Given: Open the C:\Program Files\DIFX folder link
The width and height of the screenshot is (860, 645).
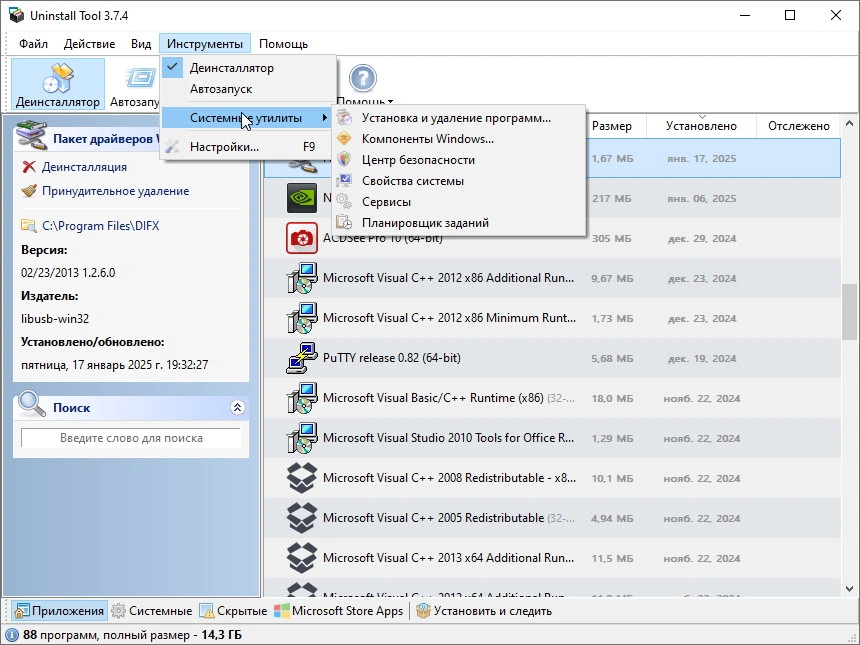Looking at the screenshot, I should coord(100,225).
